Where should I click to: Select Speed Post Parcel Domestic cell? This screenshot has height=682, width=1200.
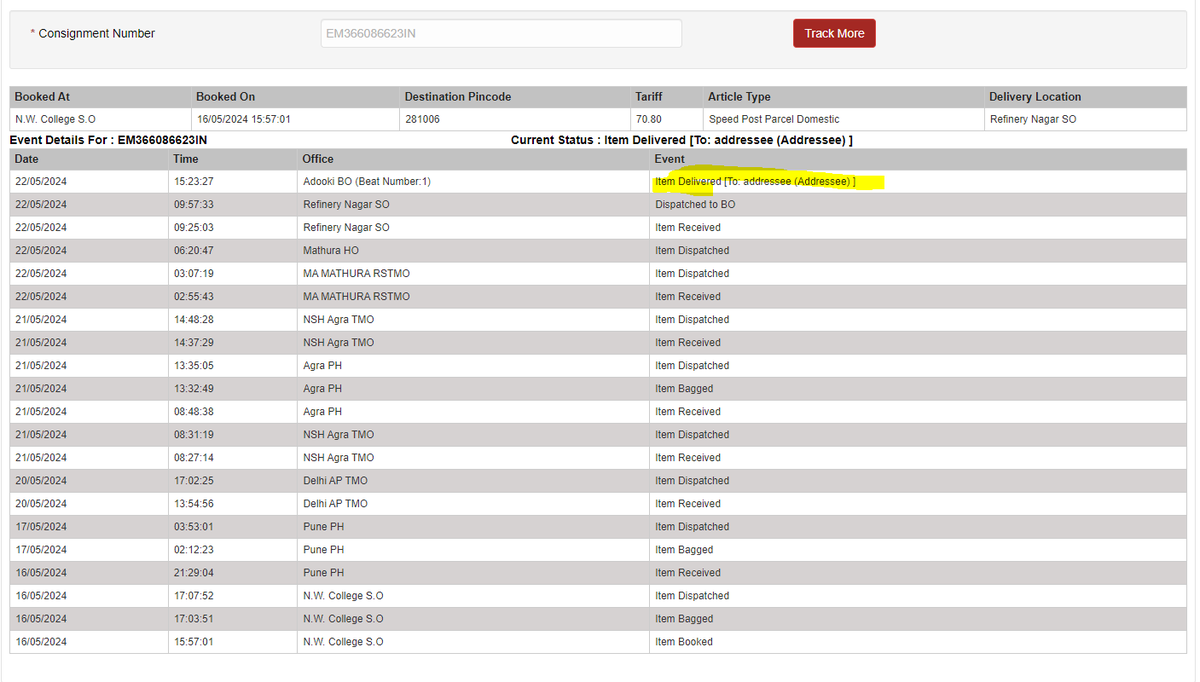point(844,119)
